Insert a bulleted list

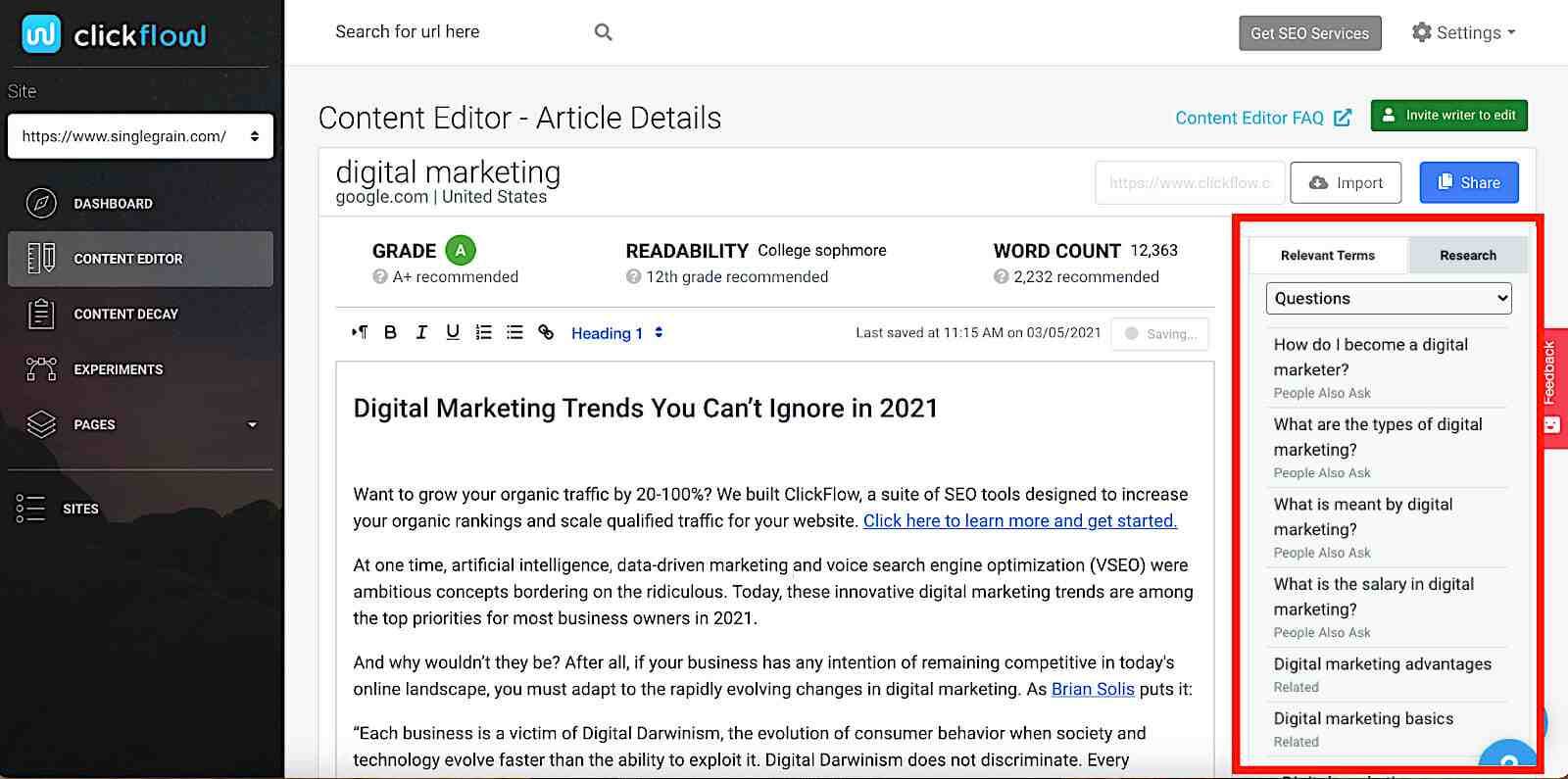(x=514, y=332)
